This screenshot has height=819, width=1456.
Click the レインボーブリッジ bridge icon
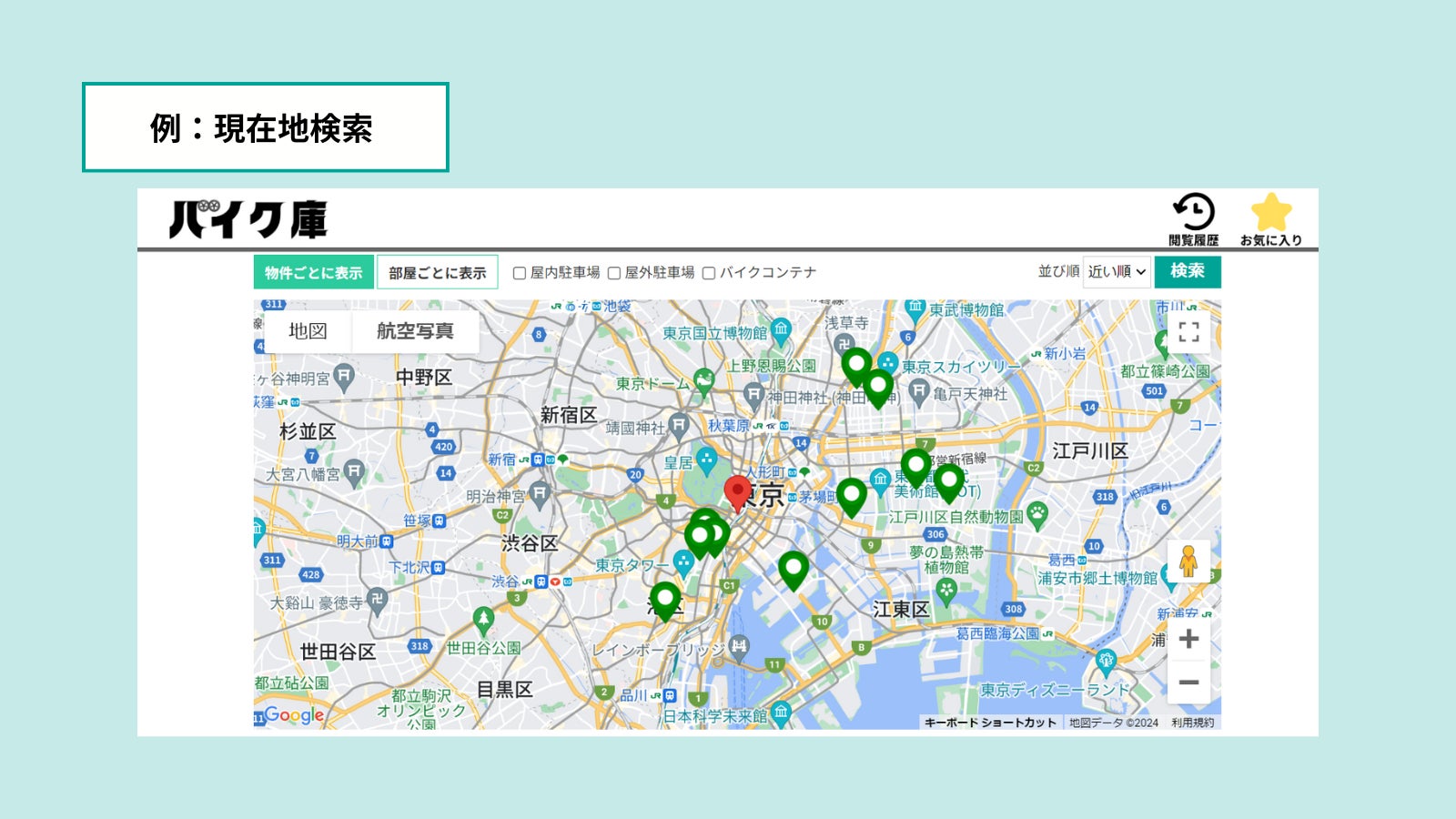coord(739,648)
